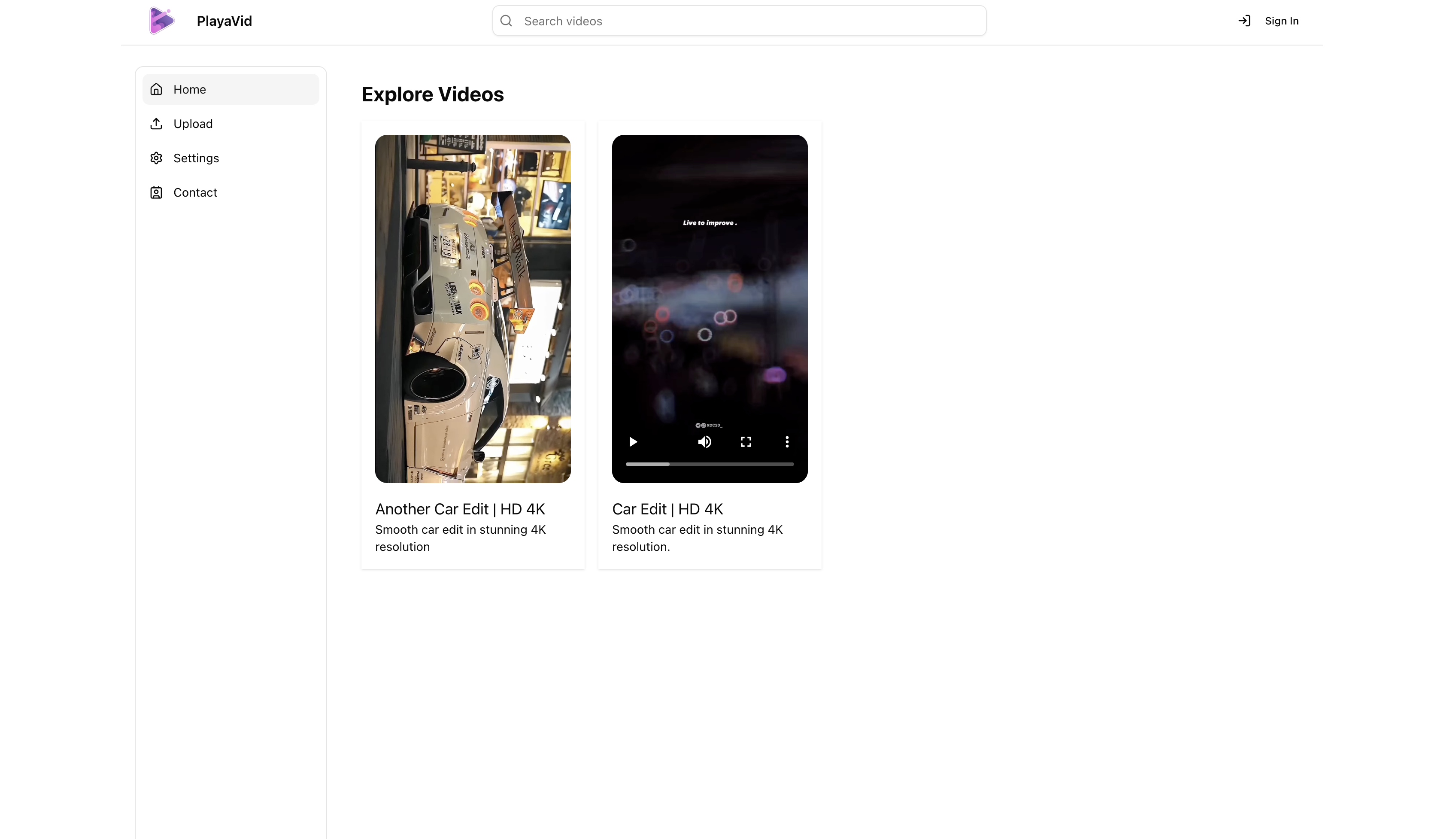The height and width of the screenshot is (839, 1456).
Task: Click the PlayaVid logo icon
Action: [161, 21]
